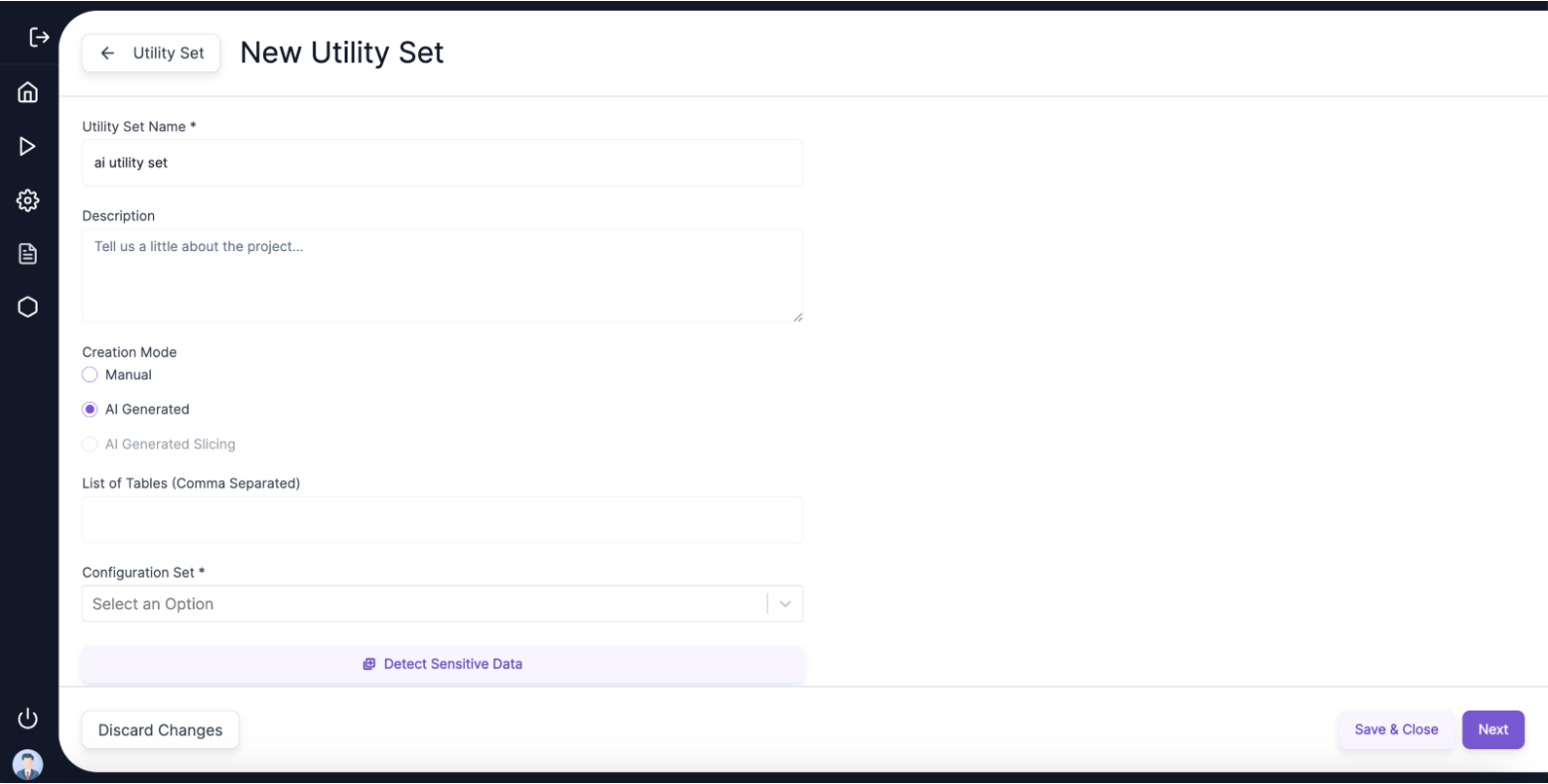The width and height of the screenshot is (1548, 784).
Task: Open the Select an Option combo box
Action: (x=442, y=603)
